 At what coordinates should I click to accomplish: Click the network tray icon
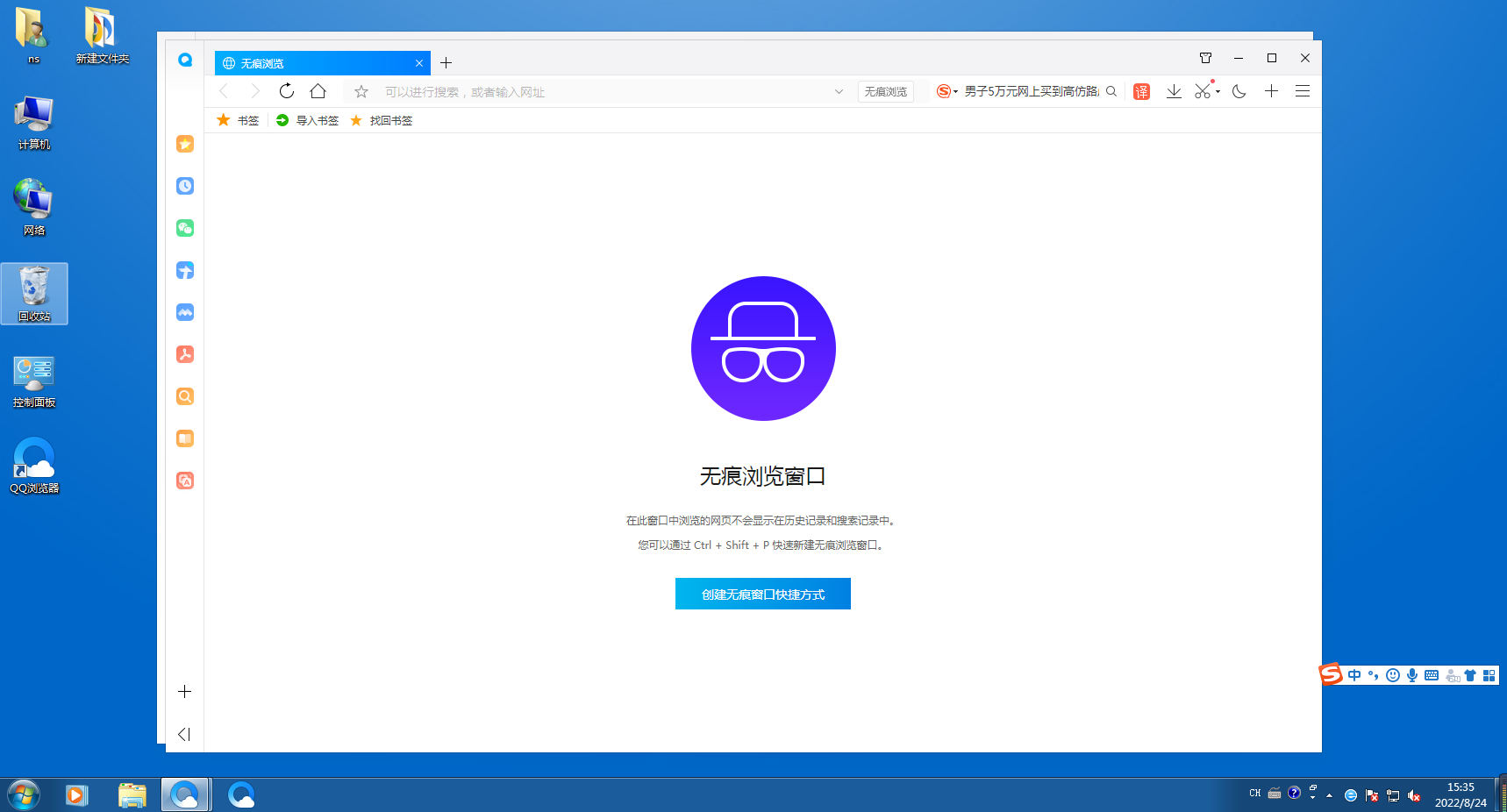pos(1393,795)
